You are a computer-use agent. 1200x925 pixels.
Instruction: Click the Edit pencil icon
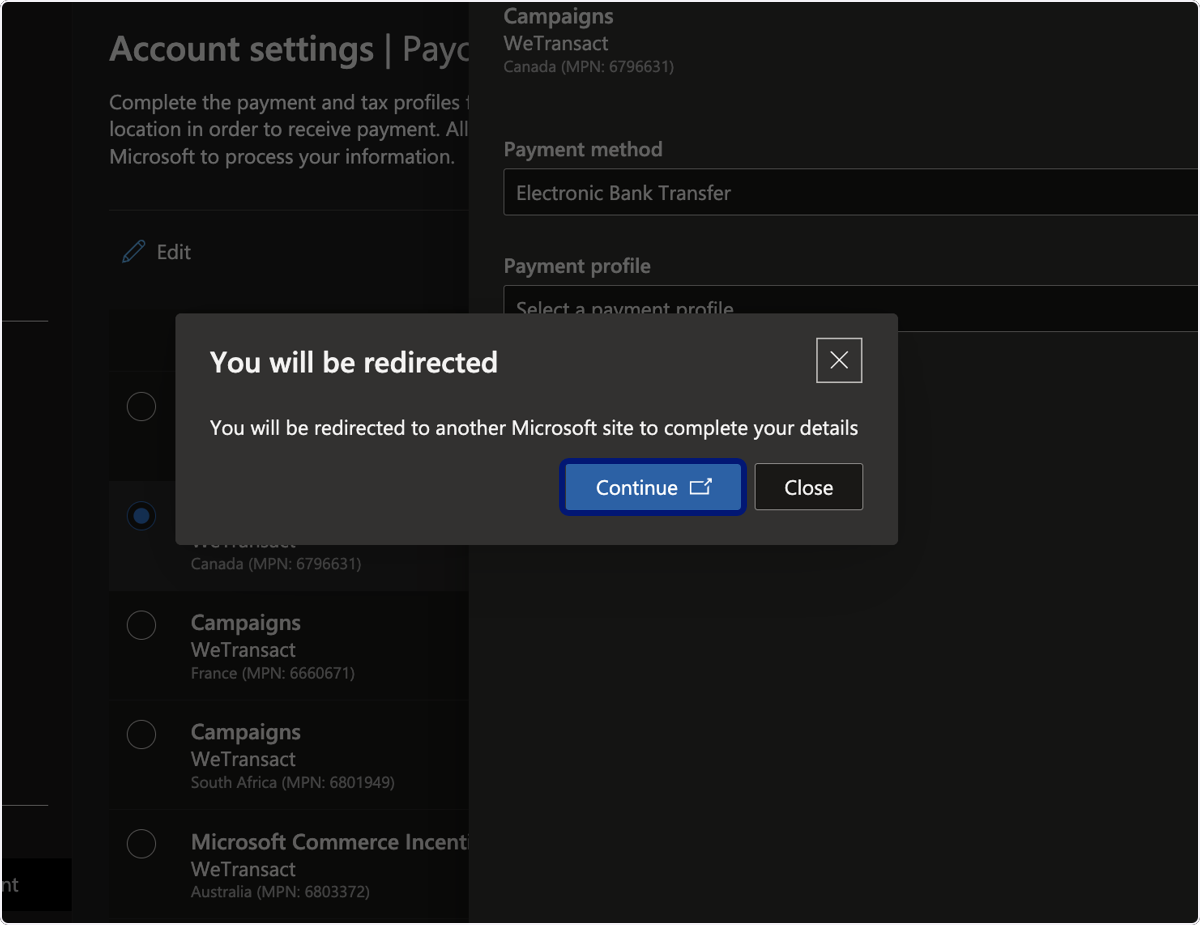pyautogui.click(x=133, y=252)
